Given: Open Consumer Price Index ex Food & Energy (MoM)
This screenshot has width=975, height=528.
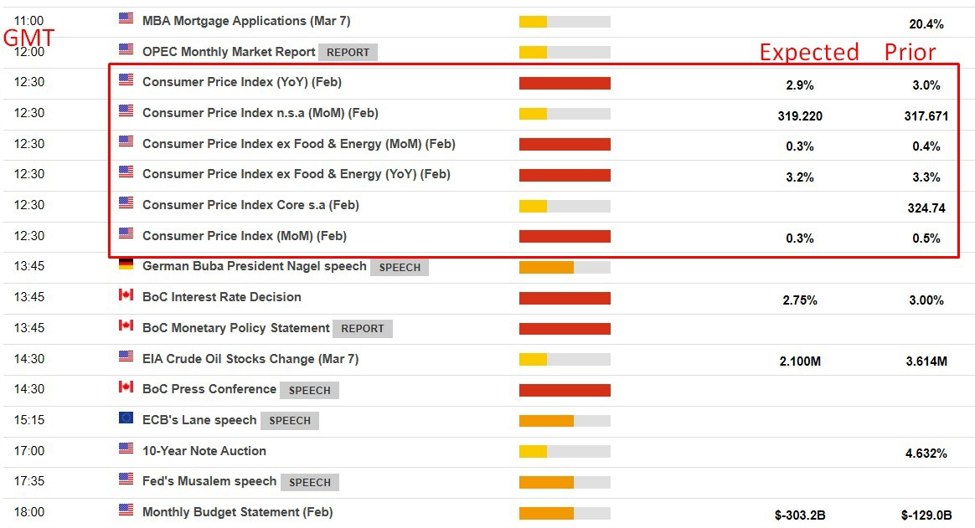Looking at the screenshot, I should point(298,144).
